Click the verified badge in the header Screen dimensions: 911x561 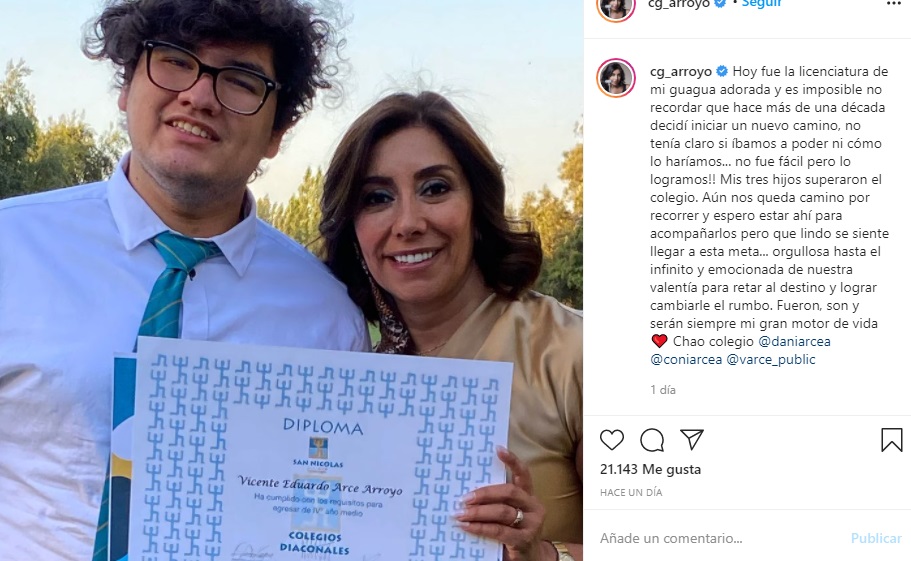tap(720, 3)
